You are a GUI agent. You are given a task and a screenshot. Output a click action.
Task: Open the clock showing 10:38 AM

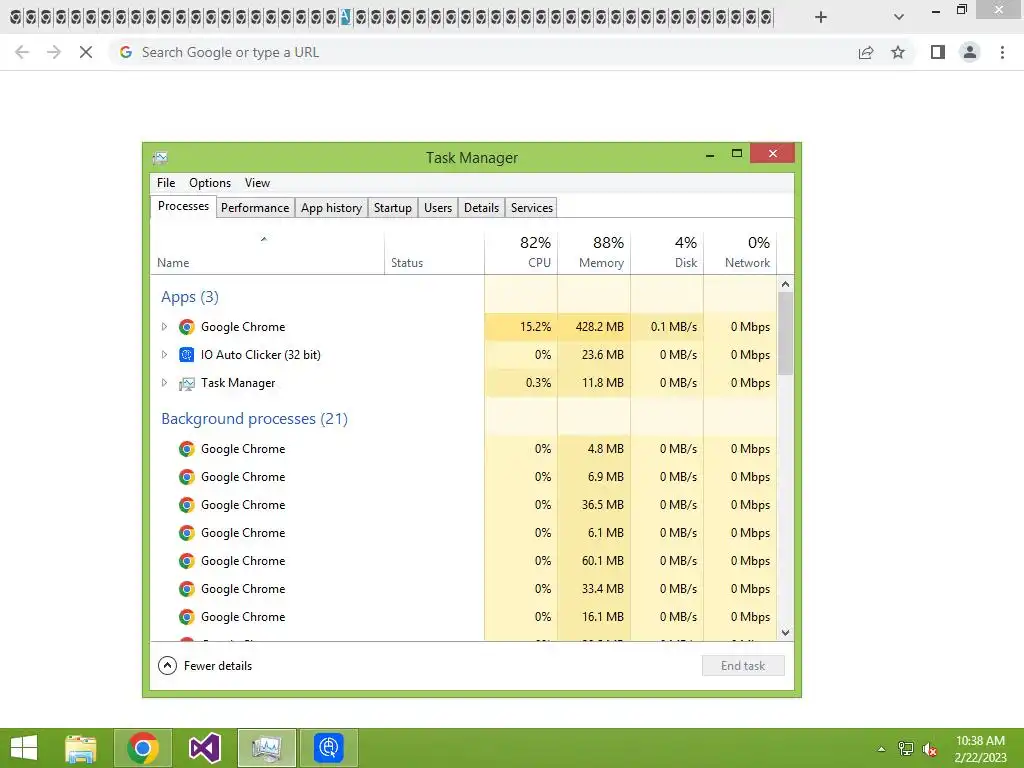coord(980,749)
